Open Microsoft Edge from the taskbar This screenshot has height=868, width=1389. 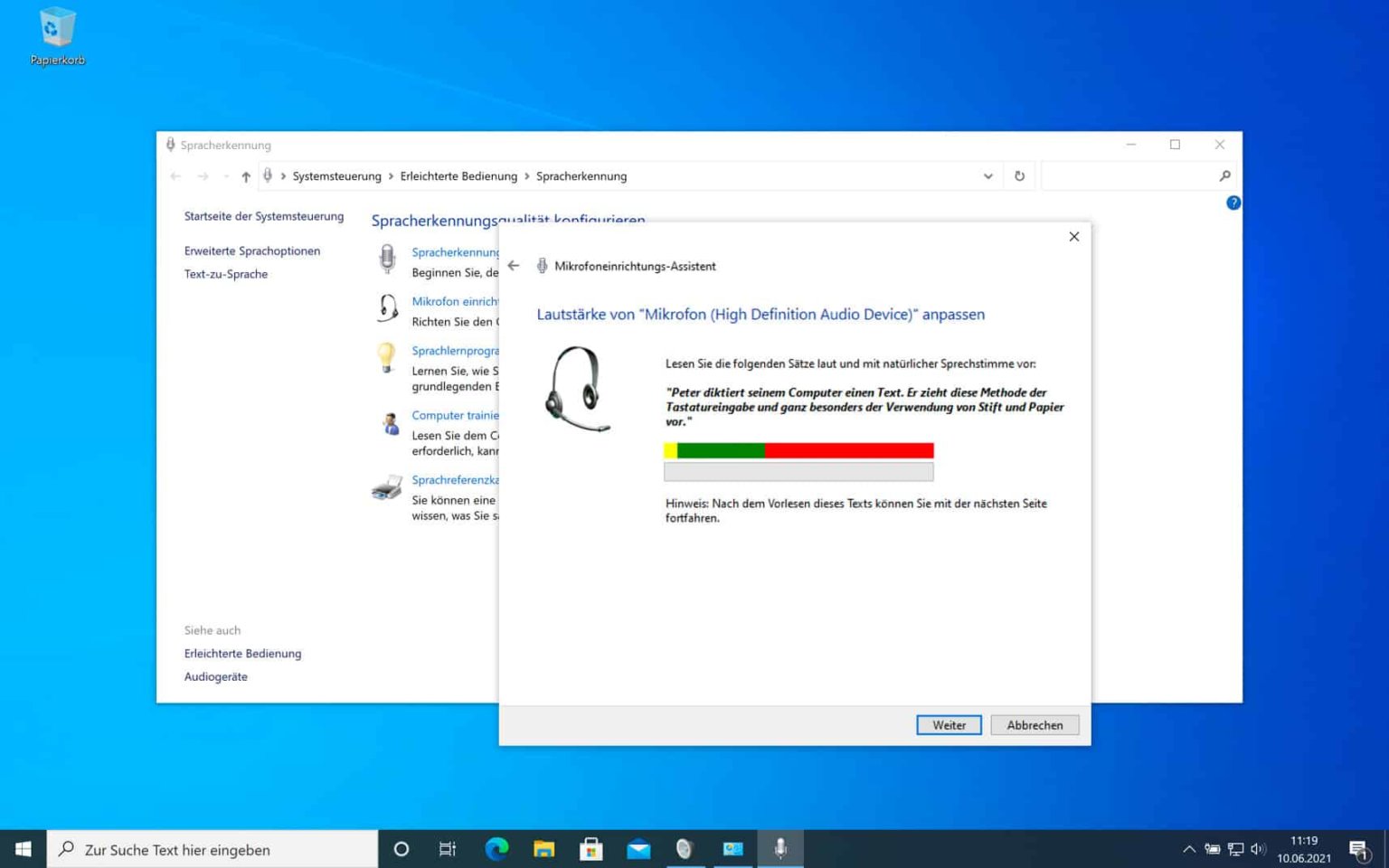[496, 849]
